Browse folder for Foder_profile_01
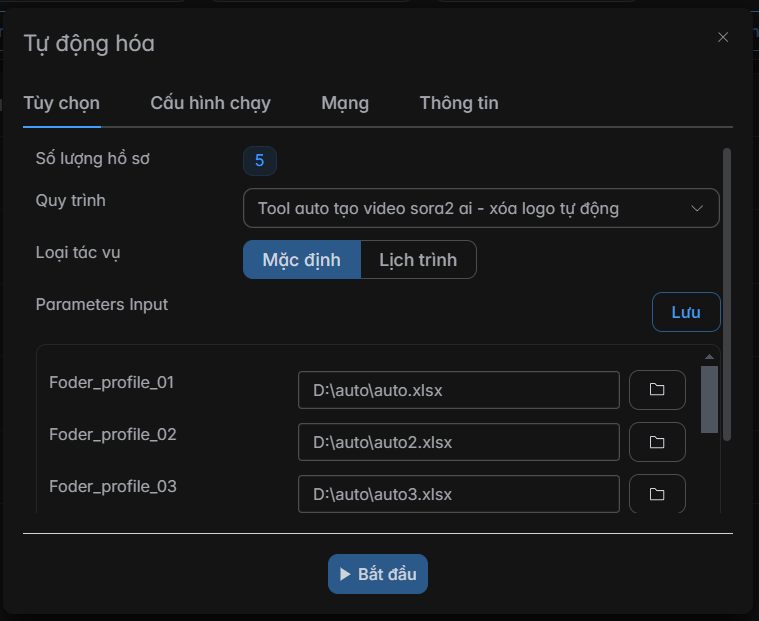This screenshot has height=621, width=759. (657, 390)
